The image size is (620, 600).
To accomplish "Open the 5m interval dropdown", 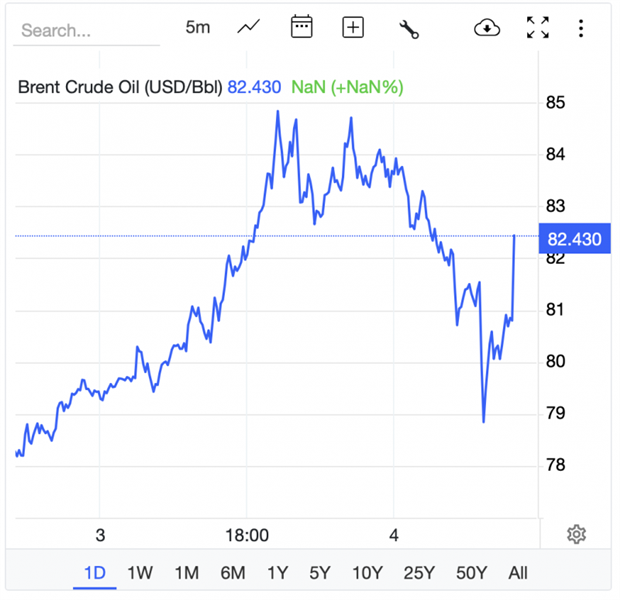I will coord(198,27).
